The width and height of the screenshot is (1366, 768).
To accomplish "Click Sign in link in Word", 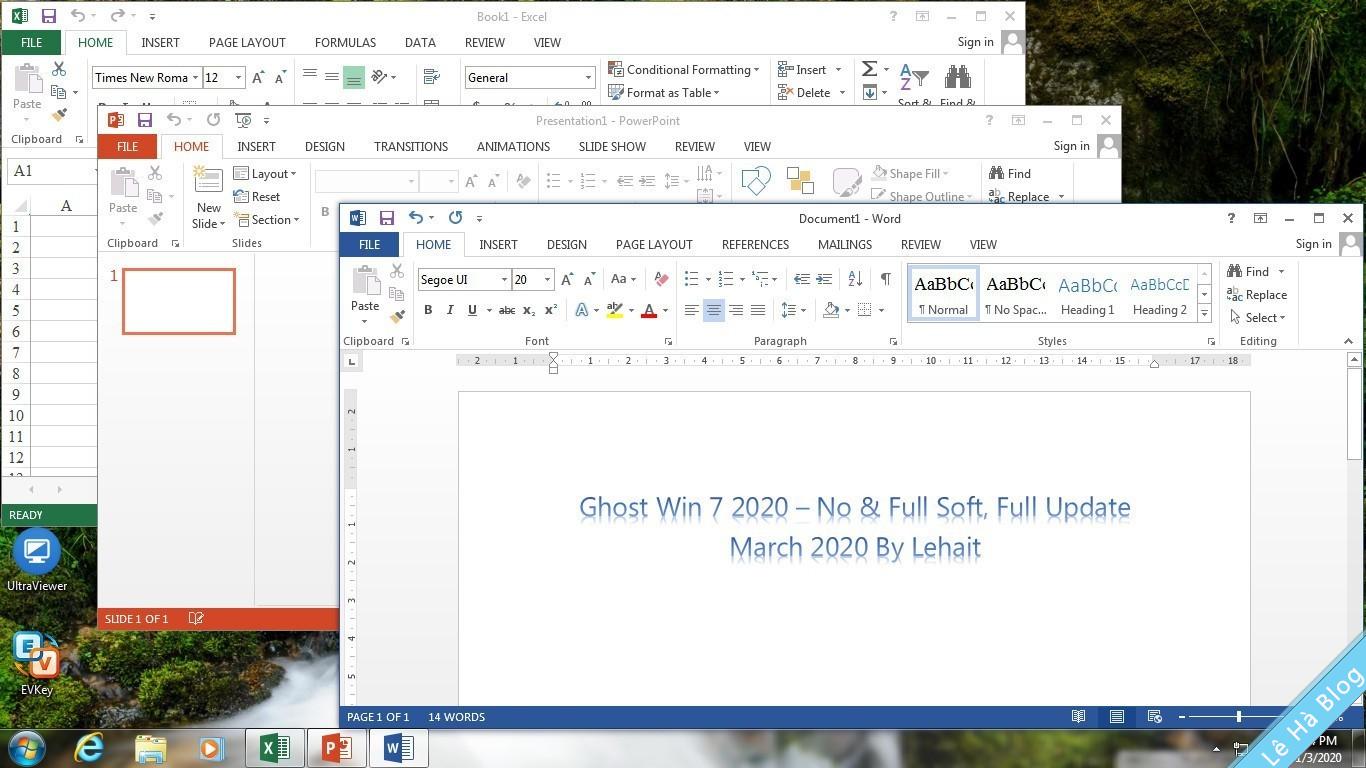I will pos(1313,244).
